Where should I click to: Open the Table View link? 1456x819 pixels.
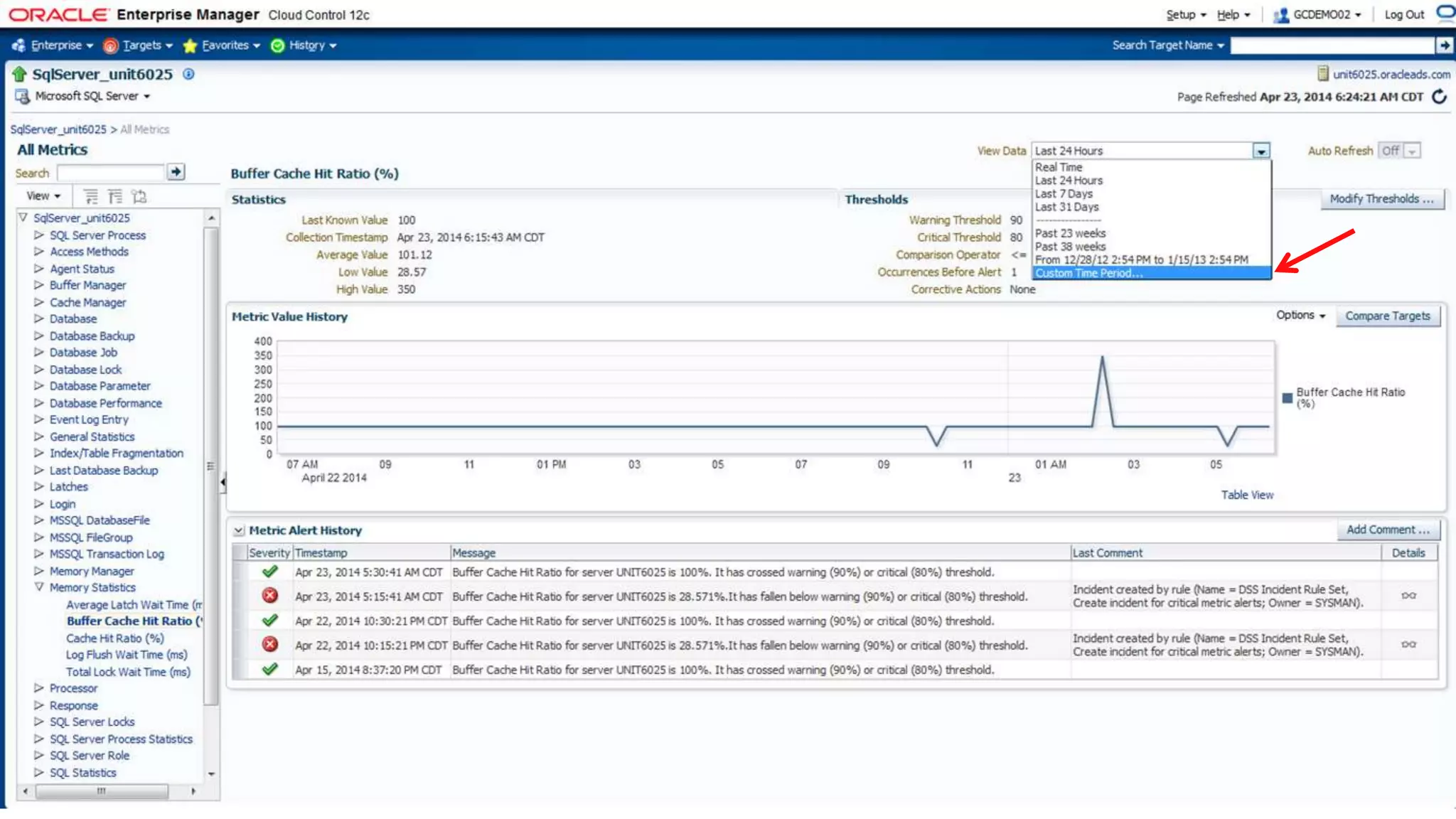1247,495
